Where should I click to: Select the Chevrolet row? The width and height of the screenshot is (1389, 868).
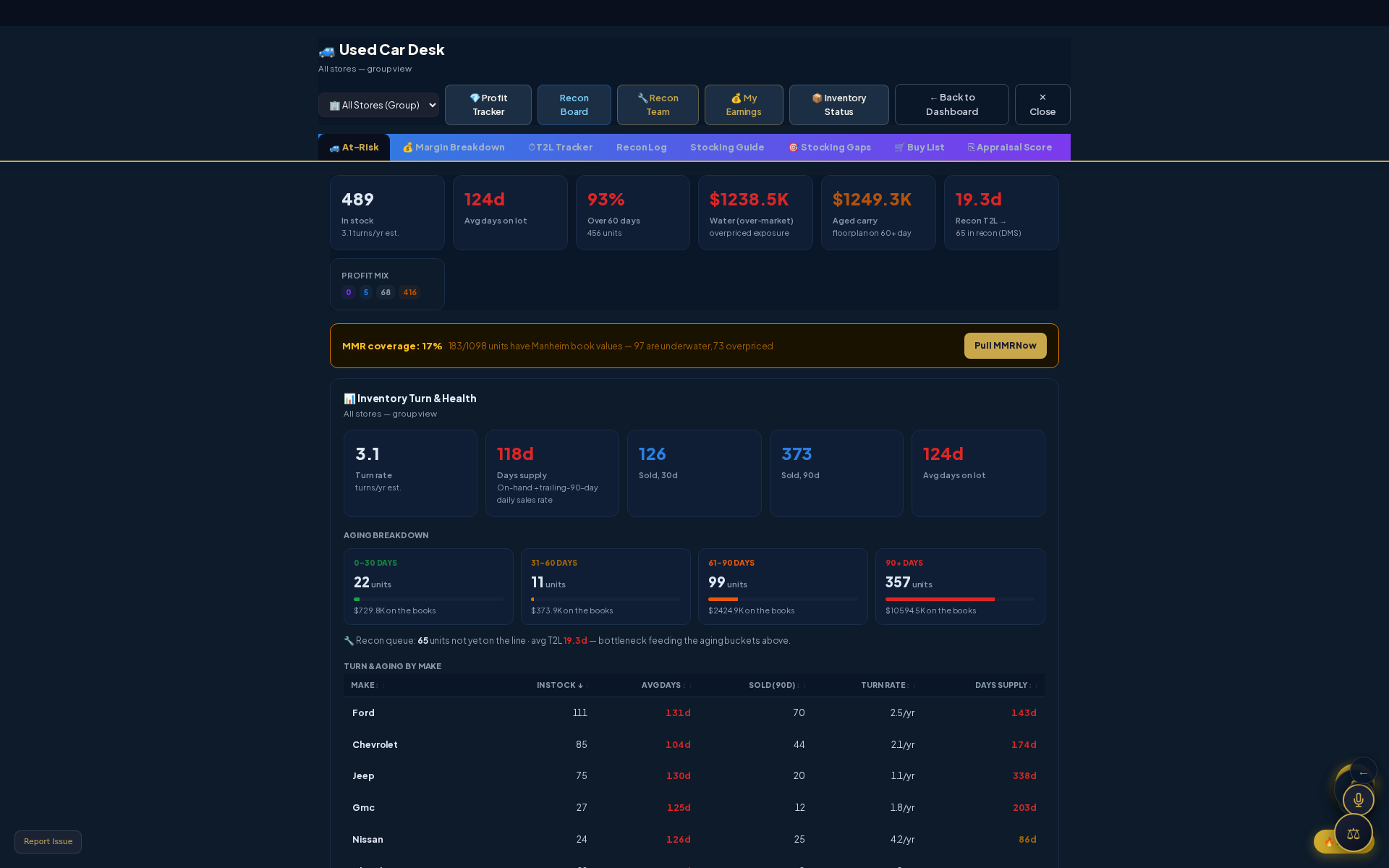694,745
